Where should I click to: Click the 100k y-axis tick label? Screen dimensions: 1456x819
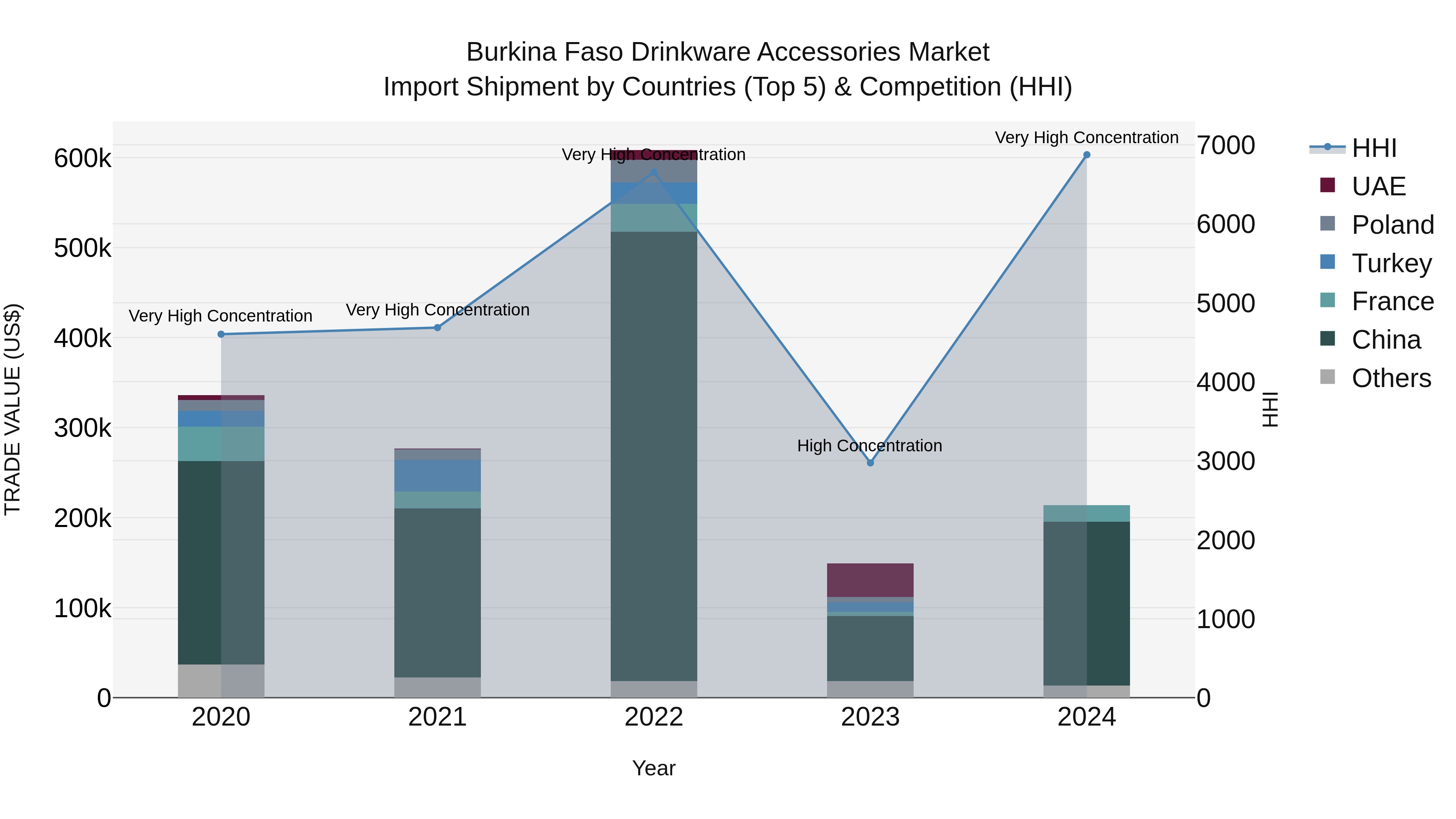coord(83,609)
